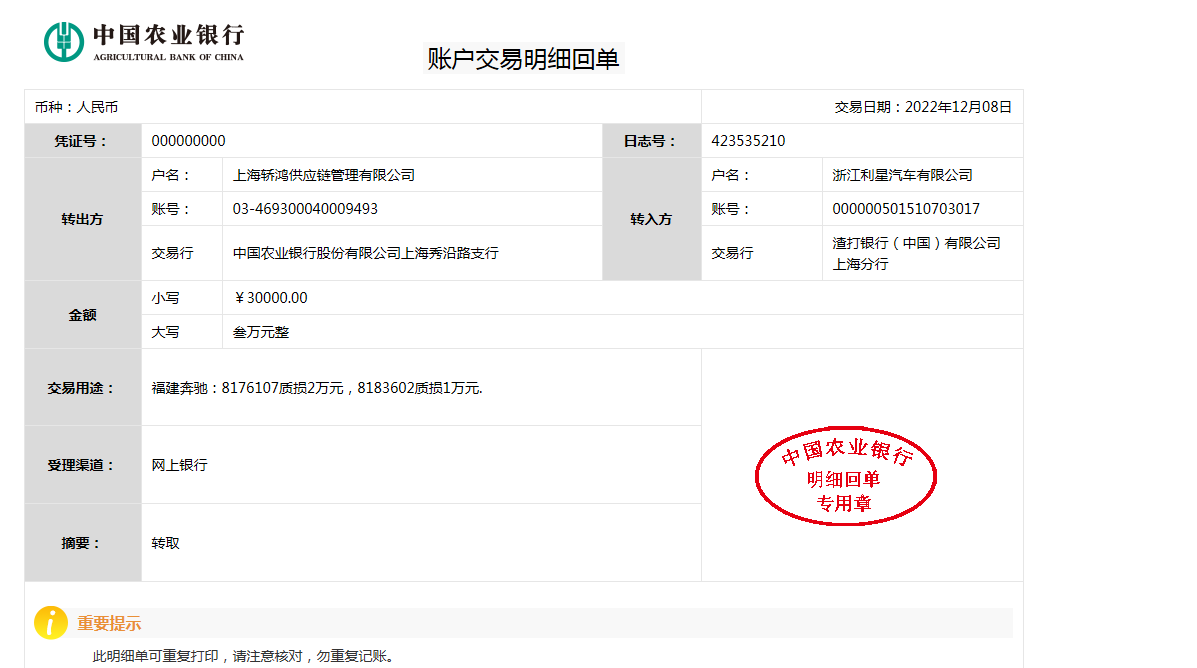Click the summary value 转取
1197x668 pixels.
pyautogui.click(x=165, y=543)
